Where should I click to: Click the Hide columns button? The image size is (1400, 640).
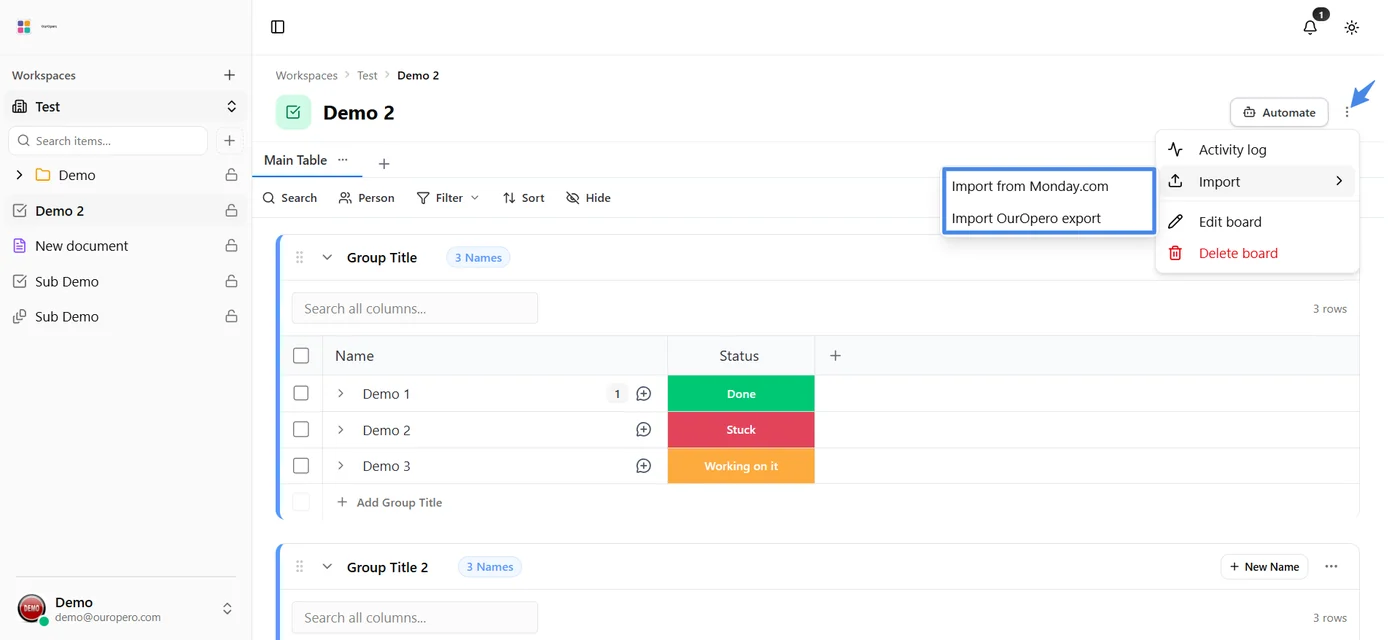588,198
